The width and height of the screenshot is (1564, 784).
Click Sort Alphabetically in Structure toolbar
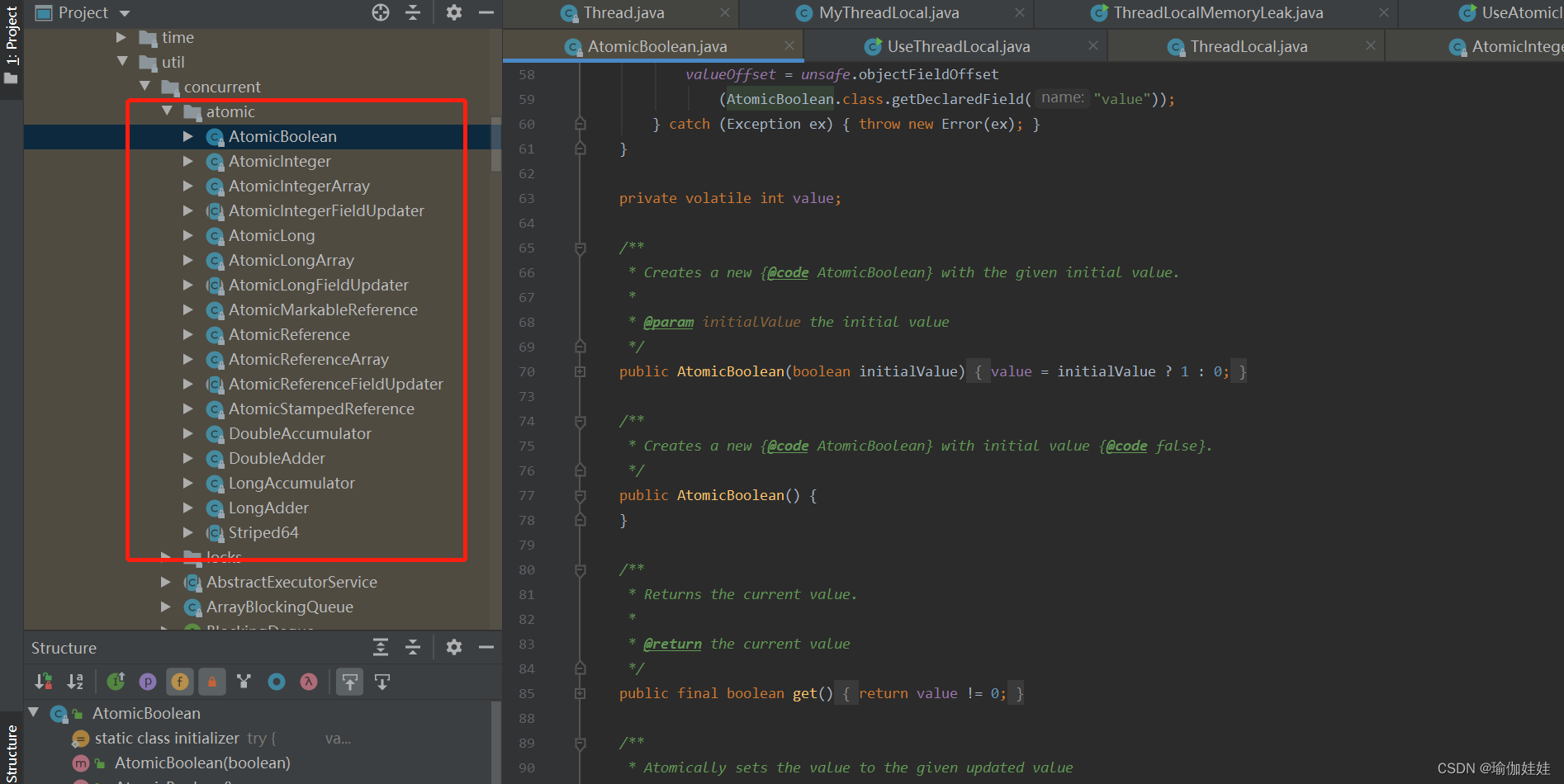tap(76, 682)
